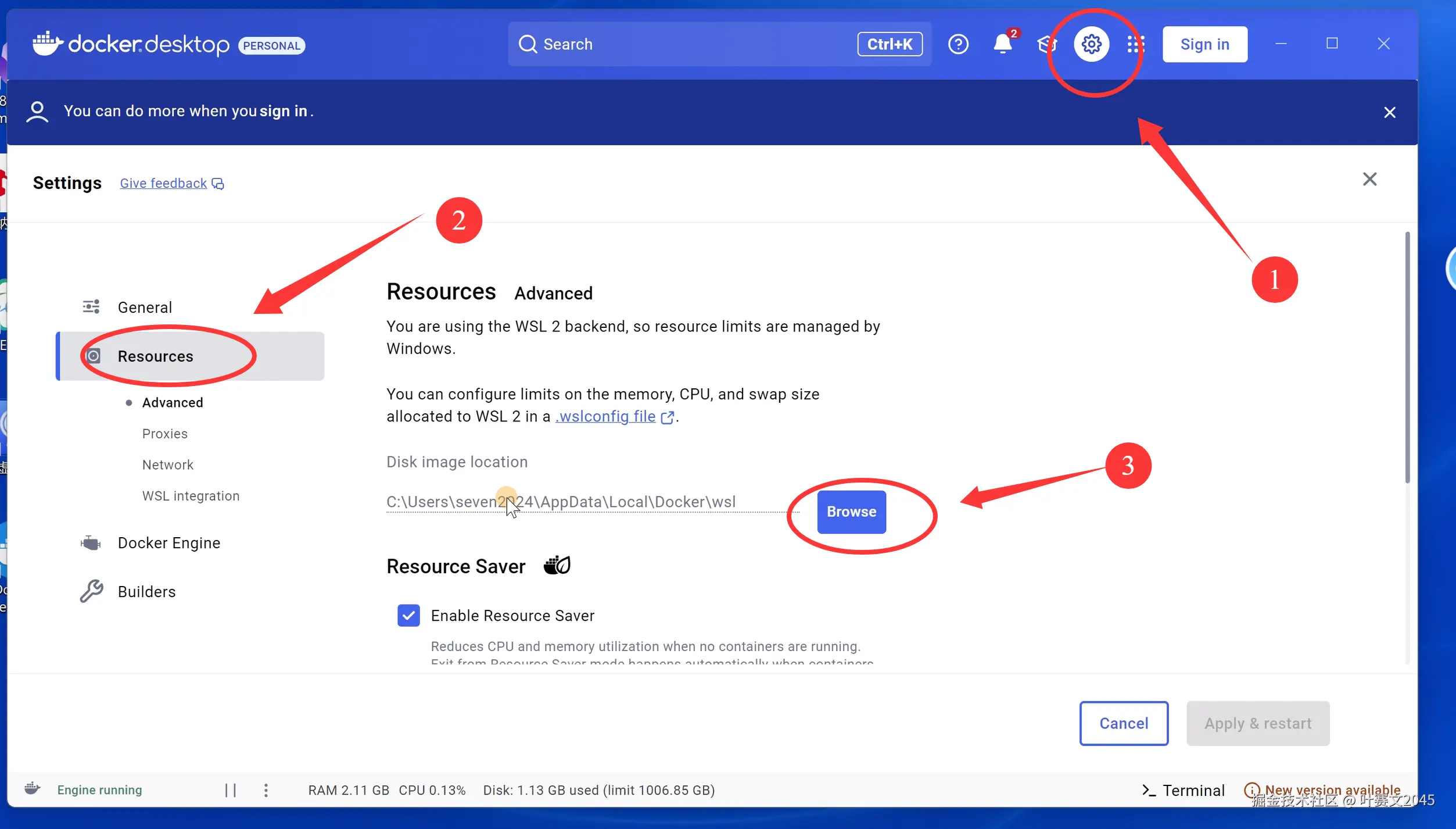Click the Browse button for disk image
Image resolution: width=1456 pixels, height=829 pixels.
pos(851,512)
